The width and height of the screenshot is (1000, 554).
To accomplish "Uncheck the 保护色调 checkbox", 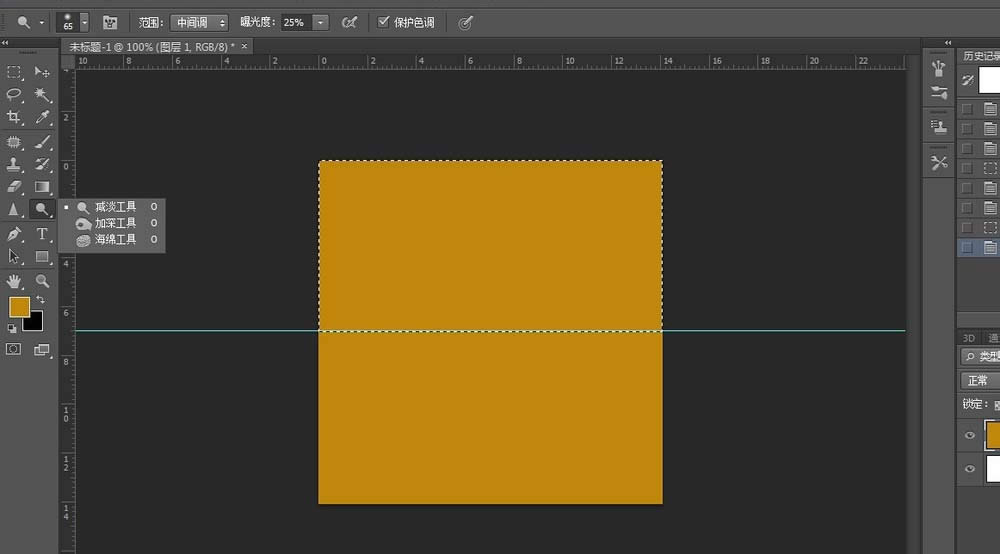I will pos(383,22).
